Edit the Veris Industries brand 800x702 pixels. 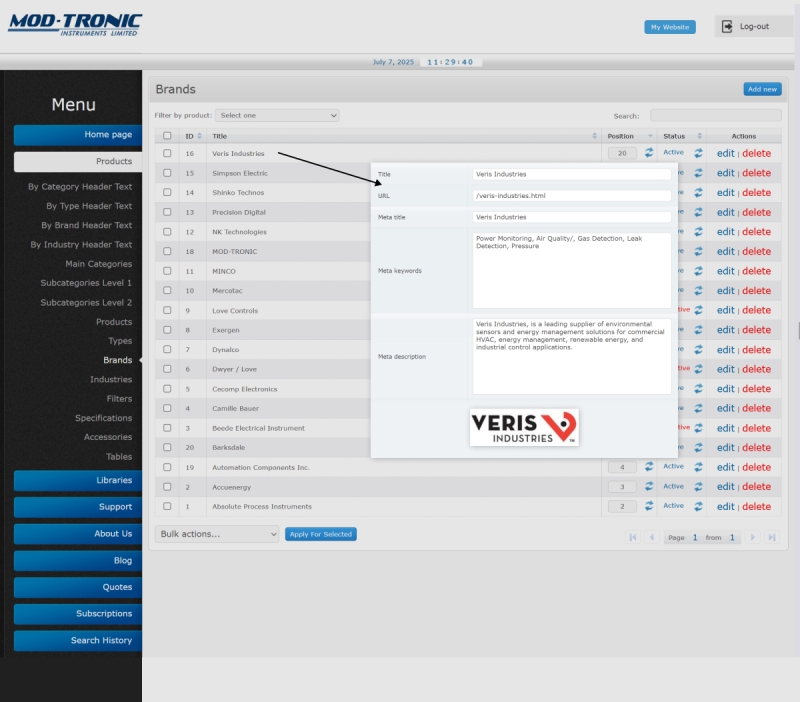(x=725, y=153)
